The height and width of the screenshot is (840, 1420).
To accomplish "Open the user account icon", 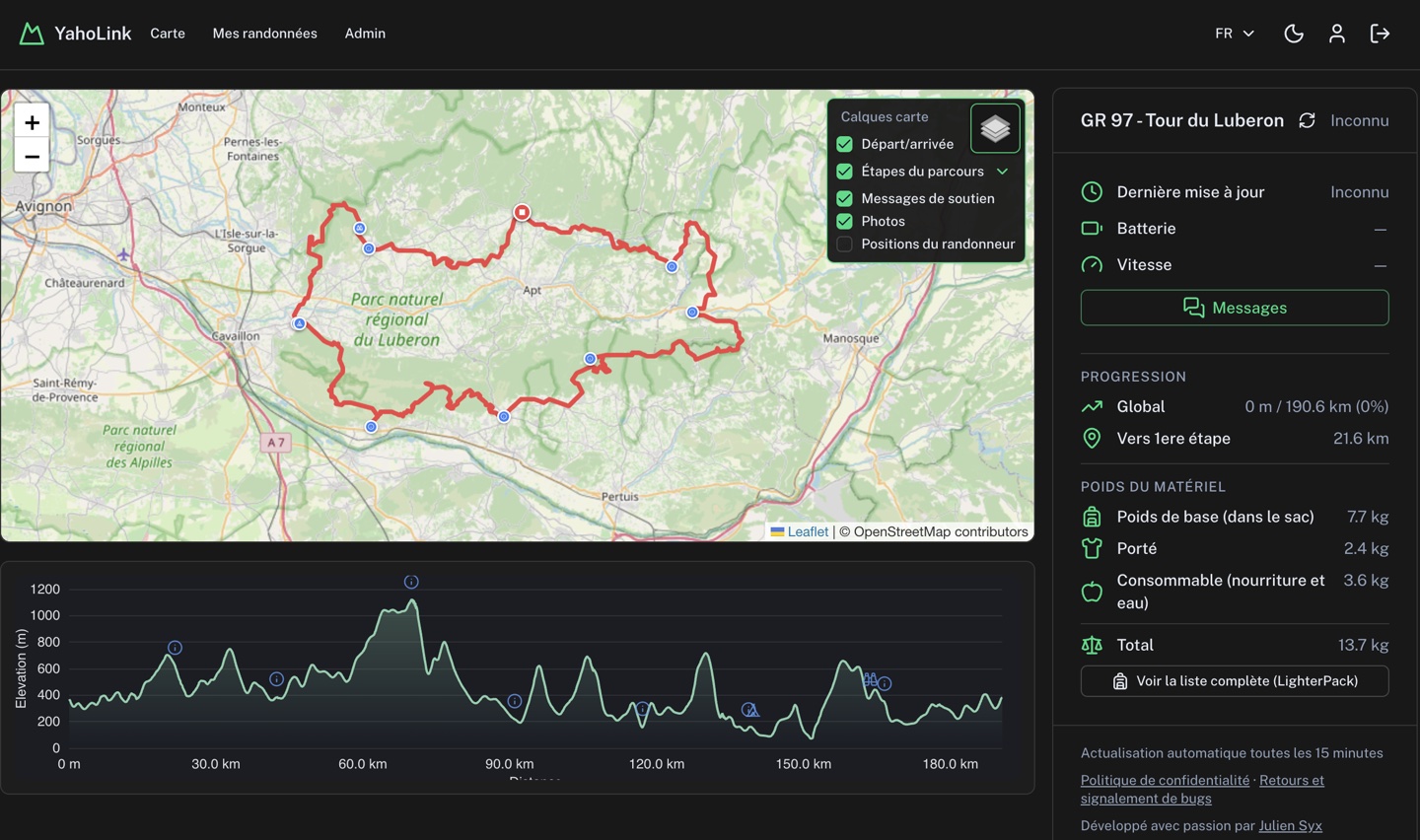I will click(1337, 33).
